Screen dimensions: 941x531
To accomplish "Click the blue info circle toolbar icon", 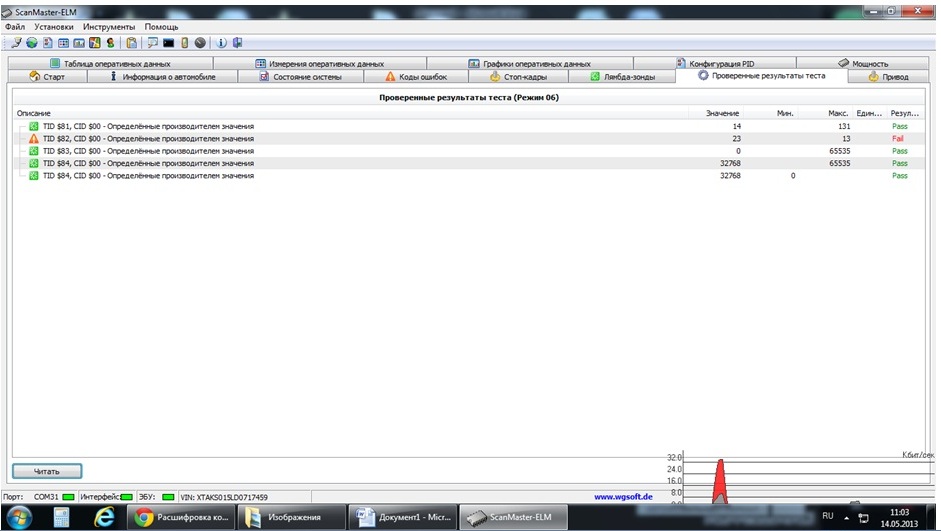I will pos(222,43).
